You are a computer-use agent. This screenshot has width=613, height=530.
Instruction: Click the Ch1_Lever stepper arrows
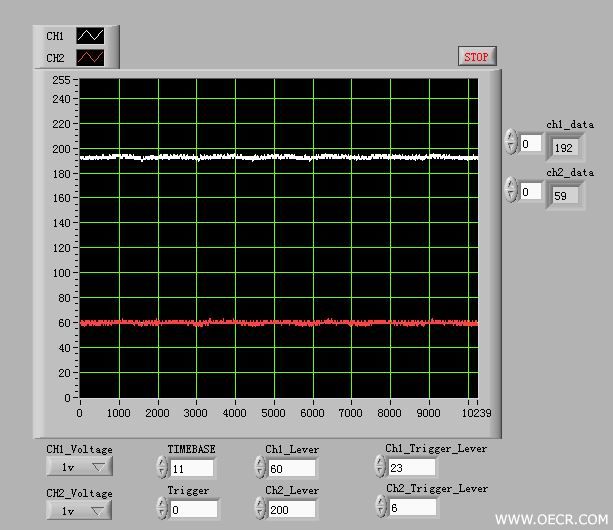coord(260,467)
